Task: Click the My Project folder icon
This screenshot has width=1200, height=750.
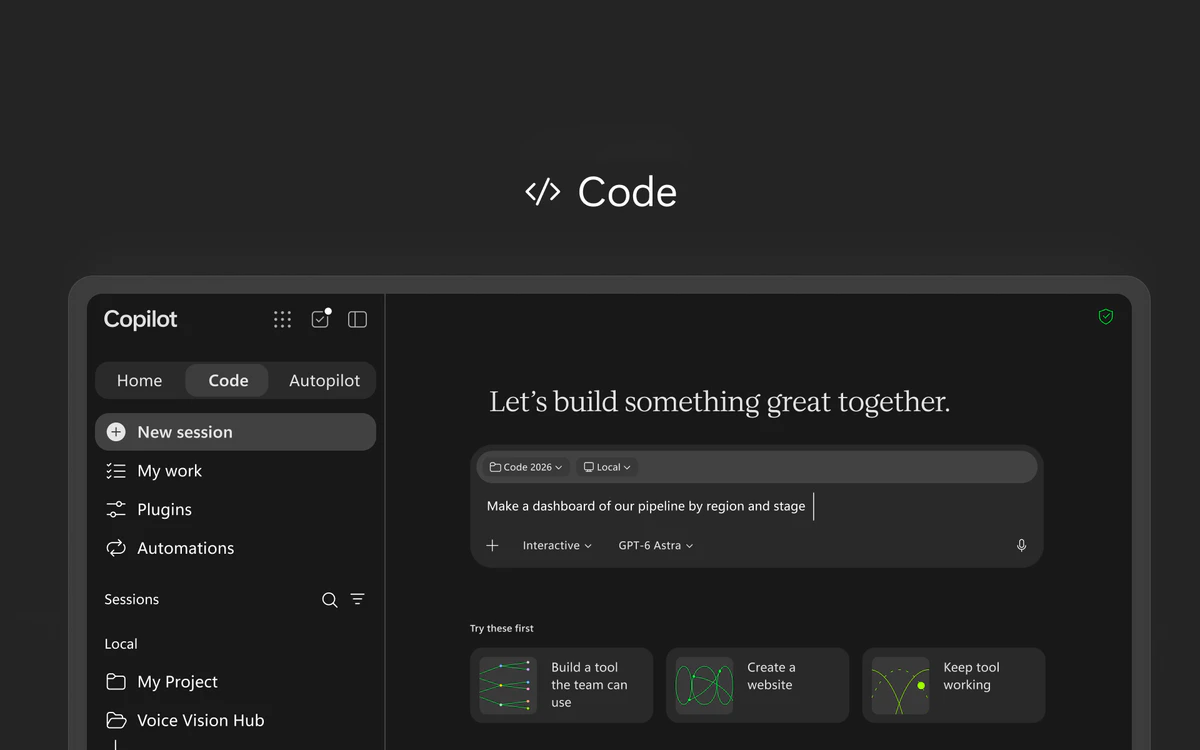Action: click(116, 682)
